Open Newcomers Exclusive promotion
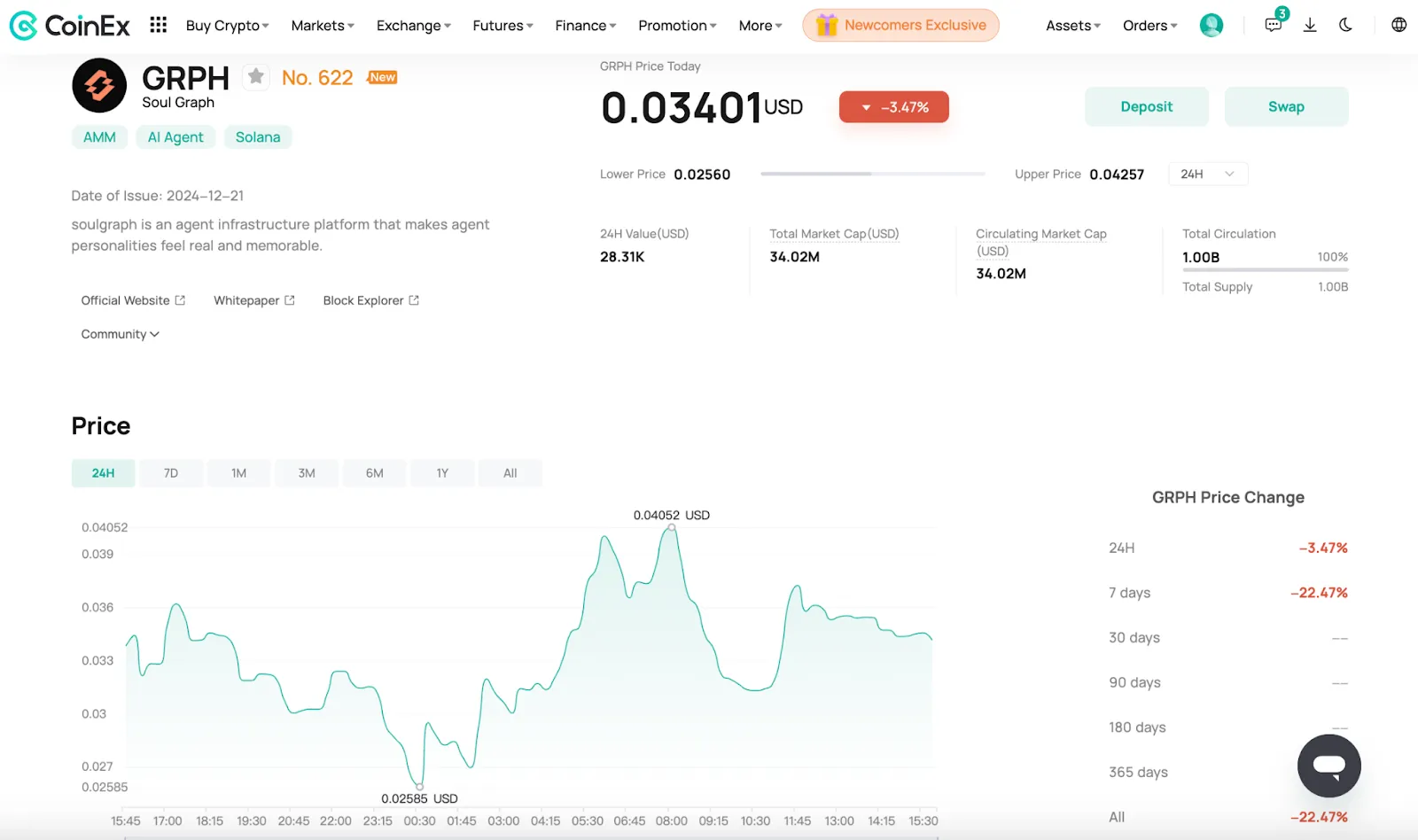Viewport: 1418px width, 840px height. (901, 25)
